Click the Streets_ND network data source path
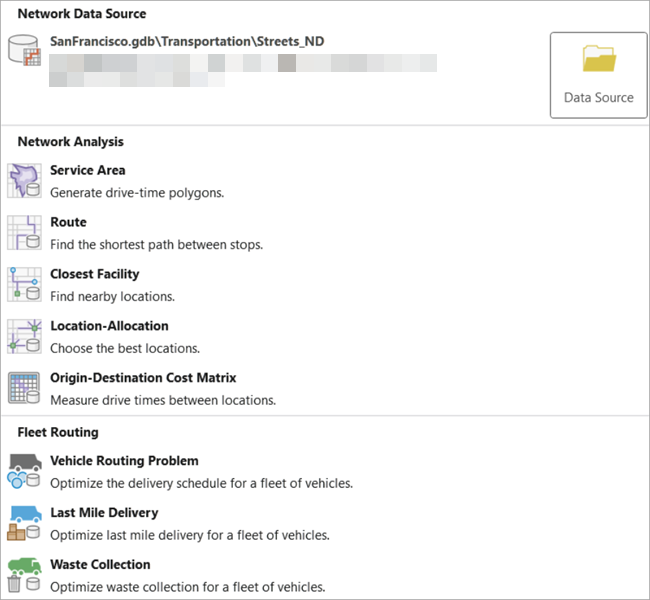 coord(186,41)
